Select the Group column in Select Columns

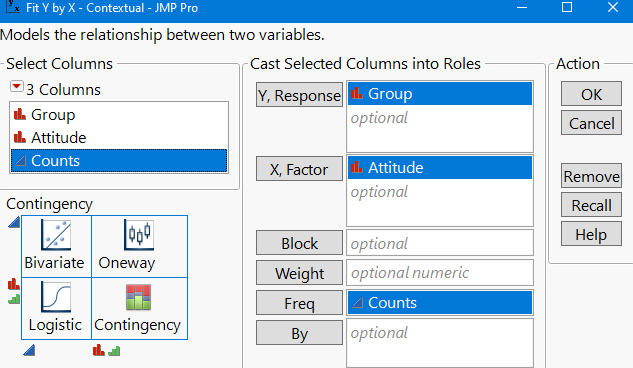(x=119, y=115)
